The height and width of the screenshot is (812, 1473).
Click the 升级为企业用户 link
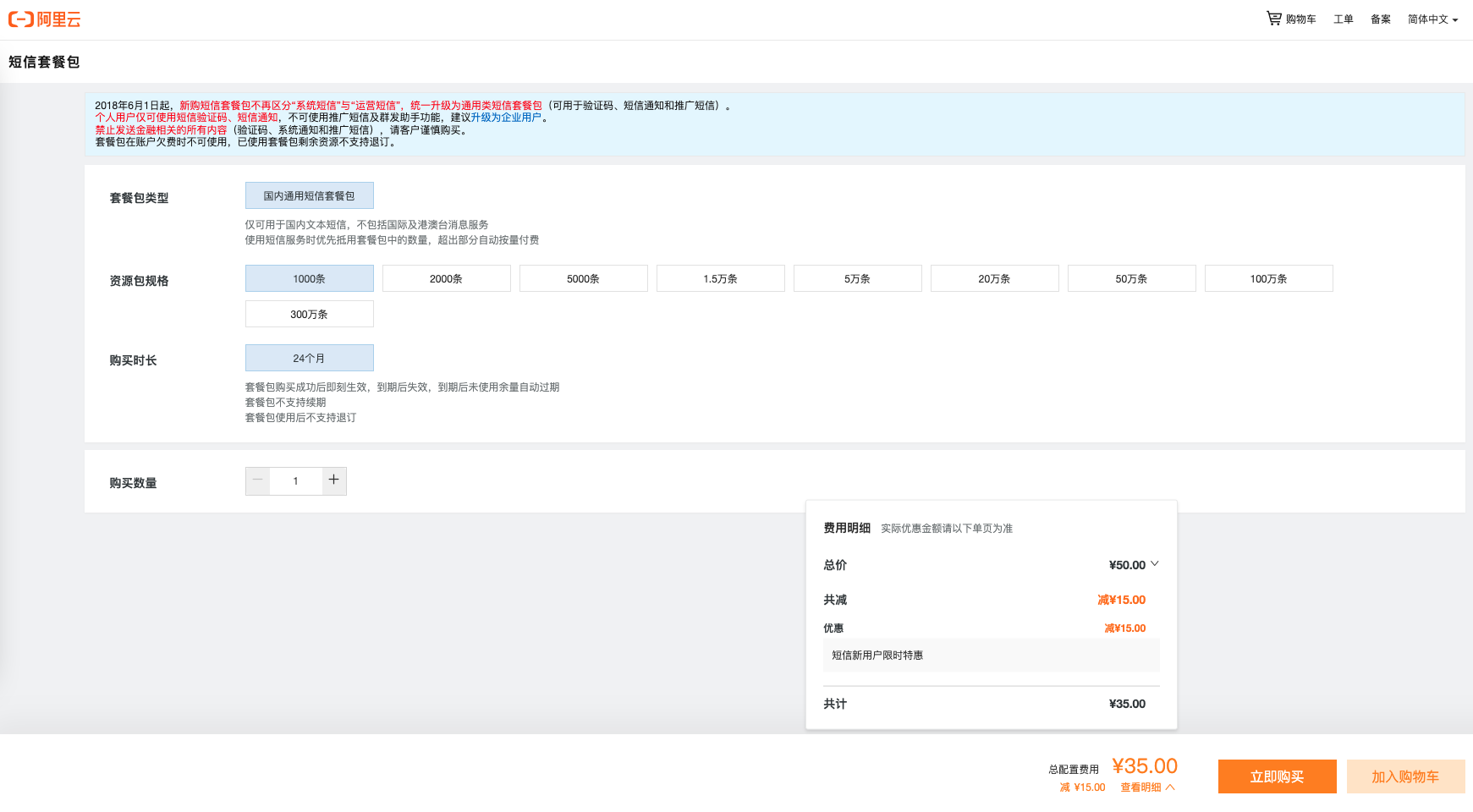[506, 118]
